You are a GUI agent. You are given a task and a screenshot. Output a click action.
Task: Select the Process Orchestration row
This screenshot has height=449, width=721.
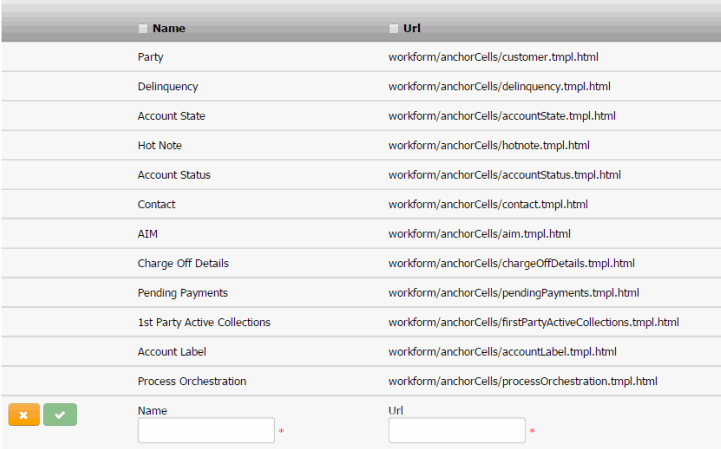point(192,381)
